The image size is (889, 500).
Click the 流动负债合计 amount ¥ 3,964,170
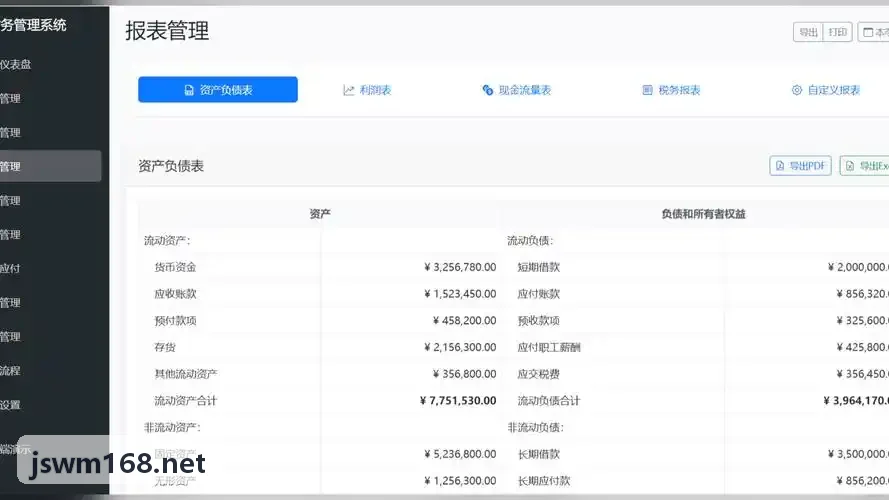(856, 400)
